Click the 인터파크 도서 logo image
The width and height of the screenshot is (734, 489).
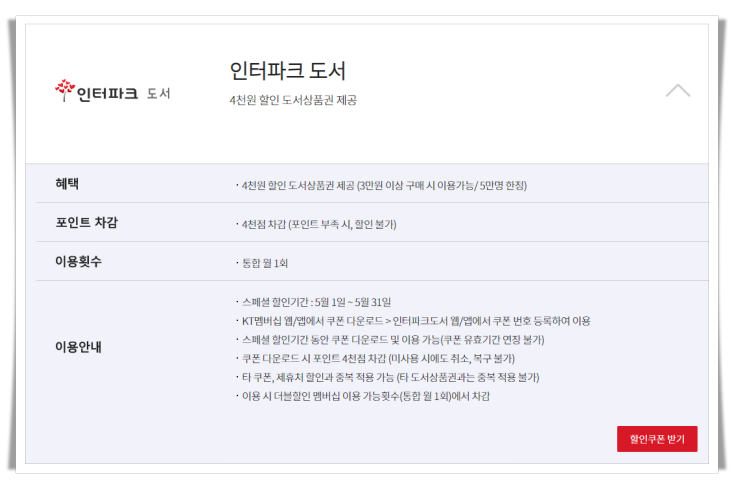coord(112,91)
